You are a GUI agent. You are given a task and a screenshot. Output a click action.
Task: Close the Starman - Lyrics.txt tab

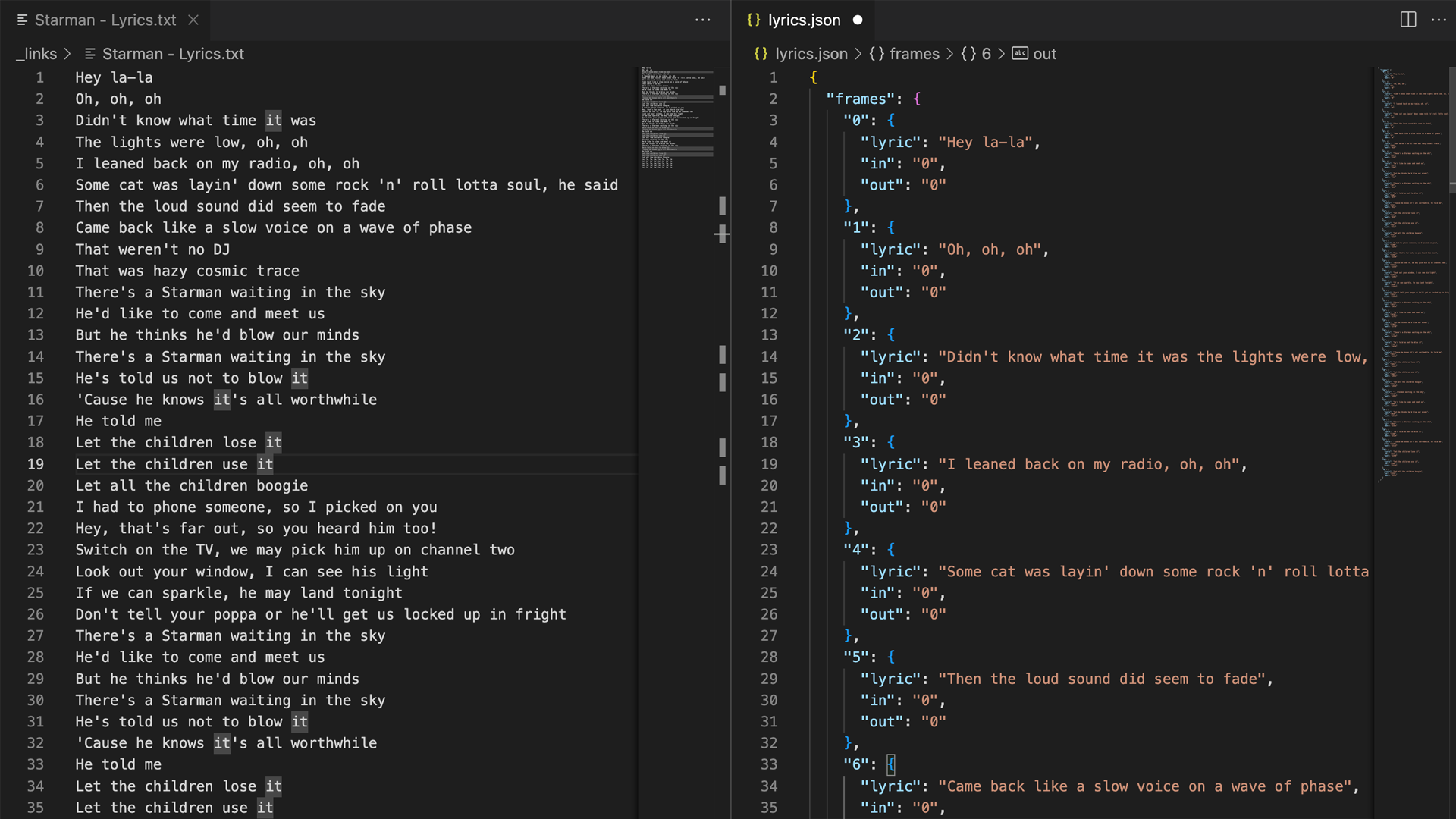coord(193,20)
